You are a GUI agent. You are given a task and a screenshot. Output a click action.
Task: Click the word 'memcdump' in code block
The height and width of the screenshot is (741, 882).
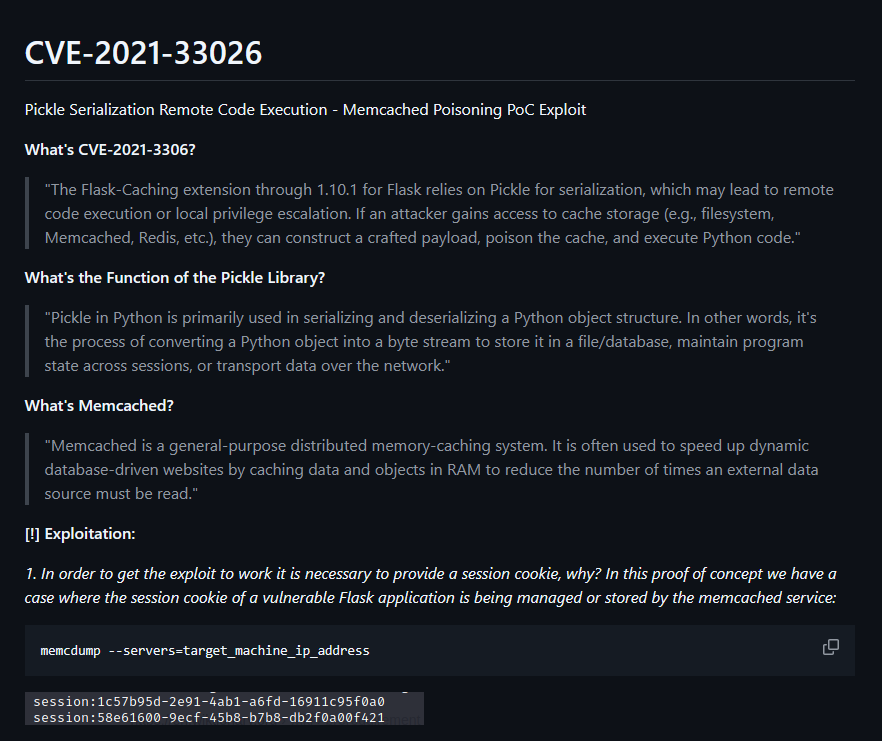point(70,651)
